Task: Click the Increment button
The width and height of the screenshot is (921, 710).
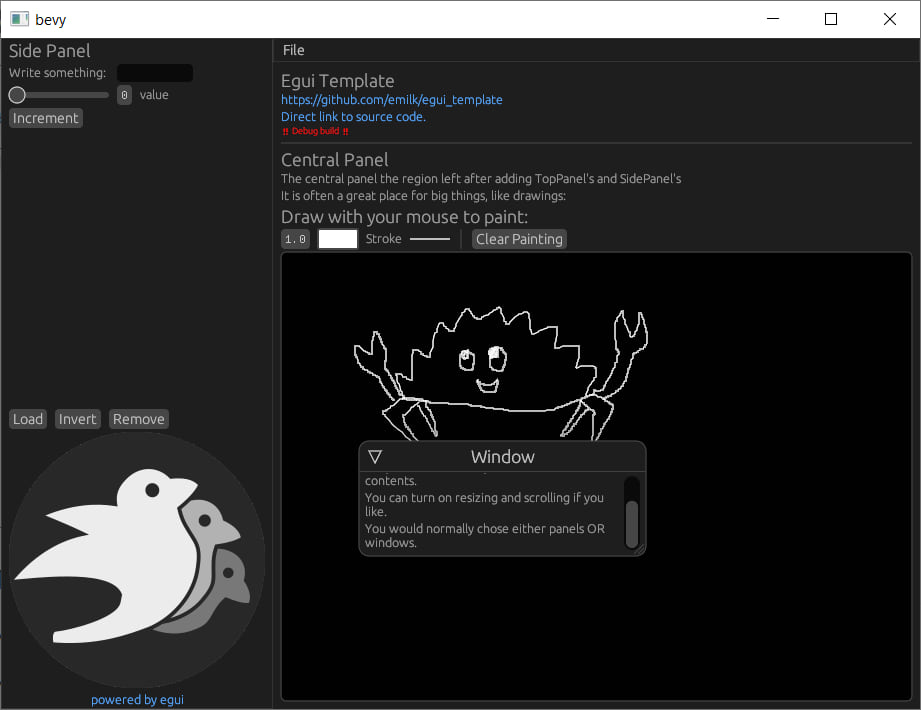Action: pos(46,118)
